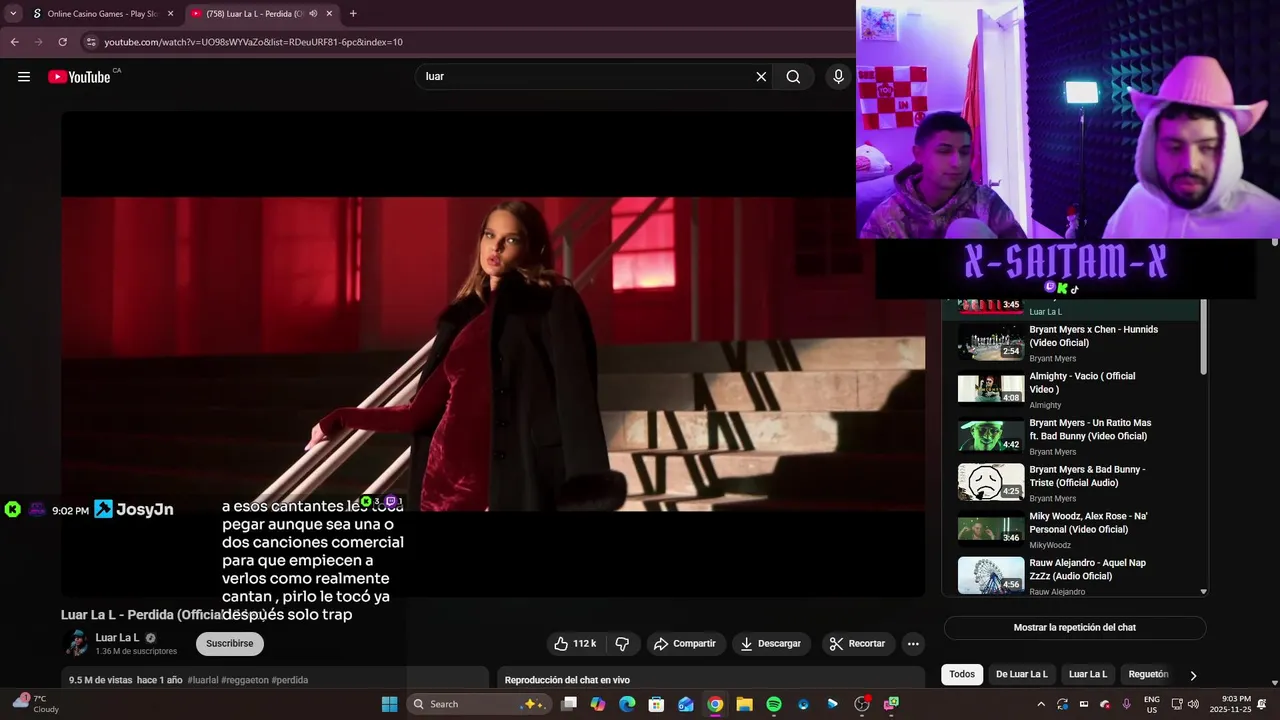Click the #luarlal hashtag
The image size is (1280, 720).
[203, 680]
